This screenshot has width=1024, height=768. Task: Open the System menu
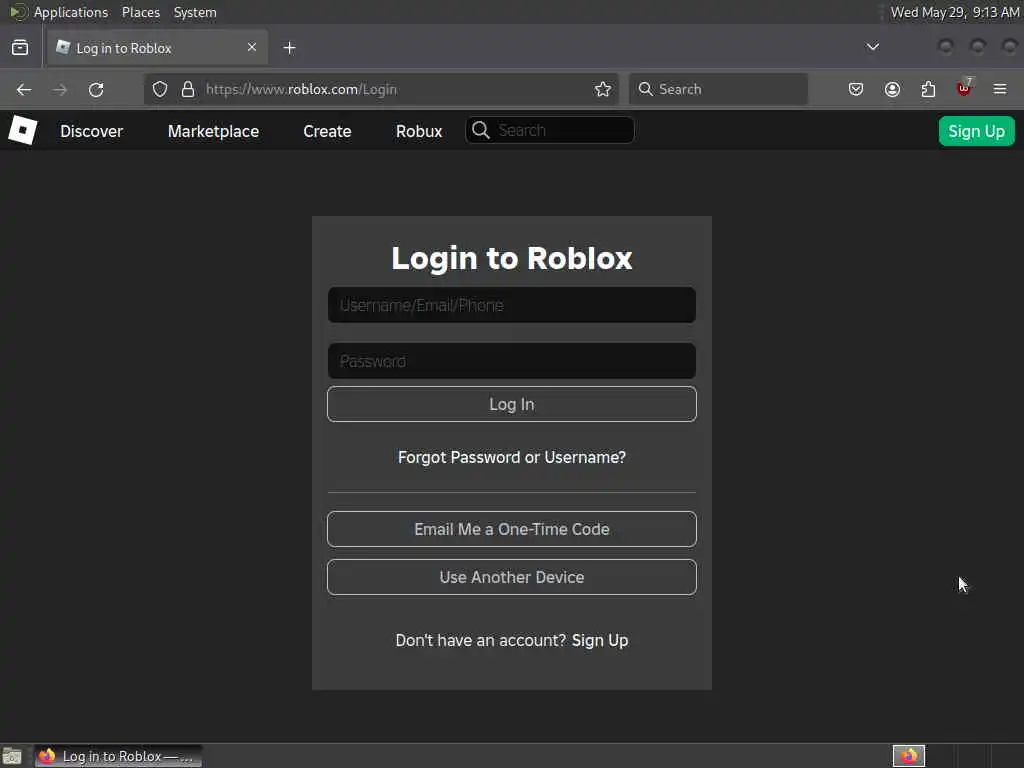click(x=195, y=12)
